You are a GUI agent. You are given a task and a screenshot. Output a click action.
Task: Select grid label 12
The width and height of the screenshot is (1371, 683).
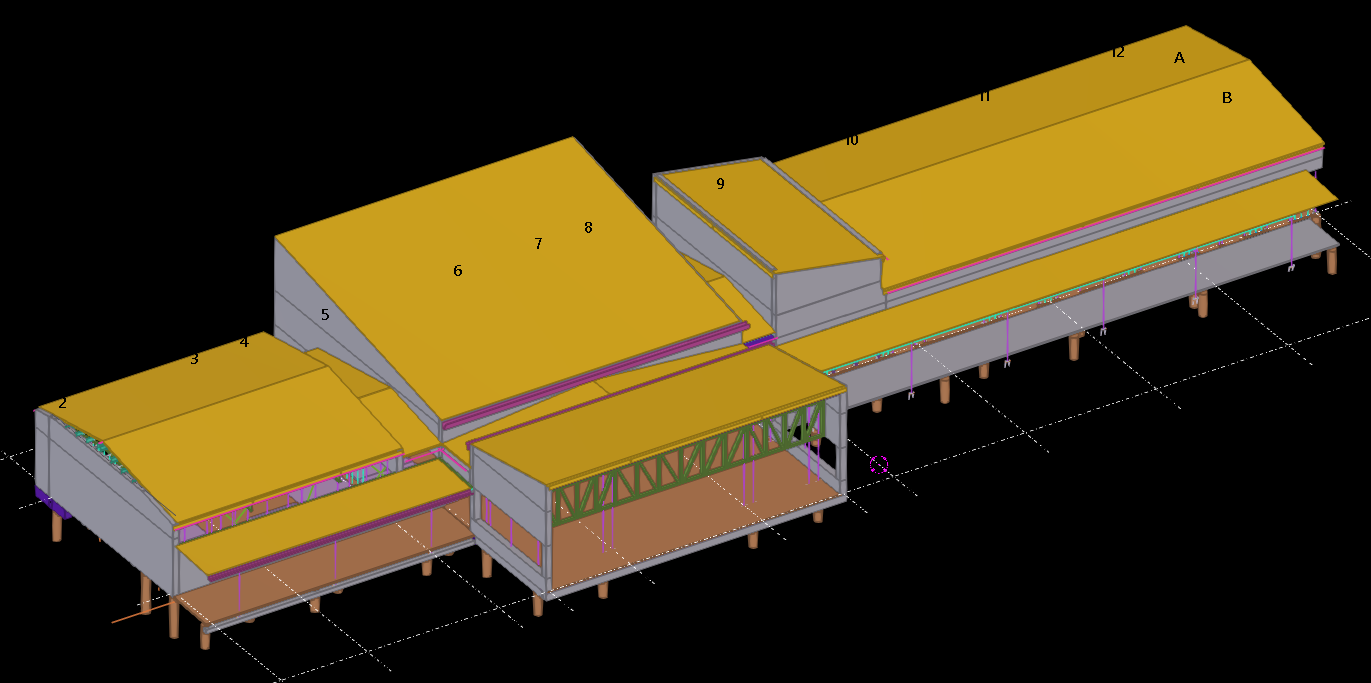[1118, 52]
